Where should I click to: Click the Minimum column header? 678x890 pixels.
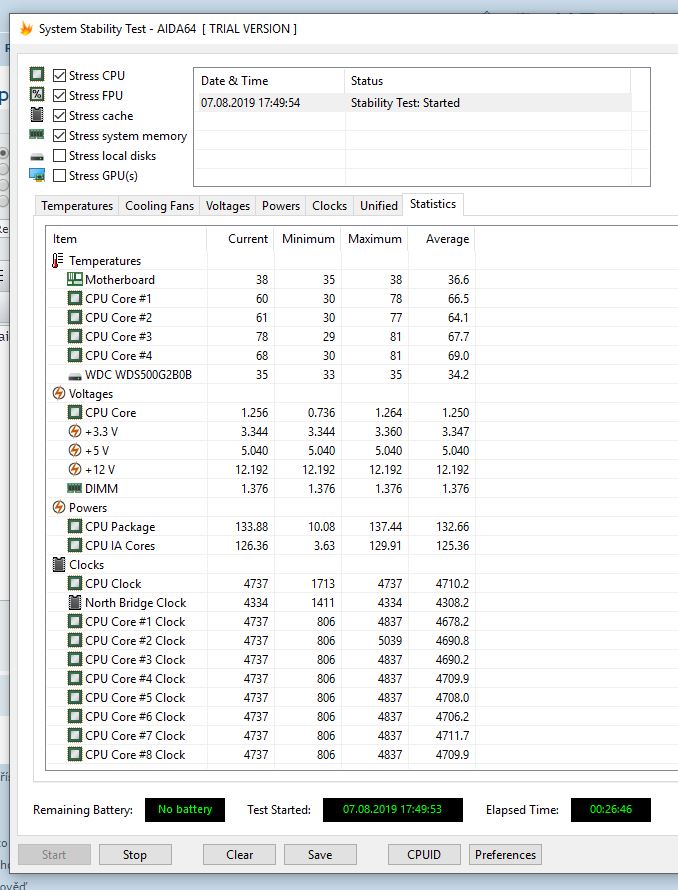(307, 239)
